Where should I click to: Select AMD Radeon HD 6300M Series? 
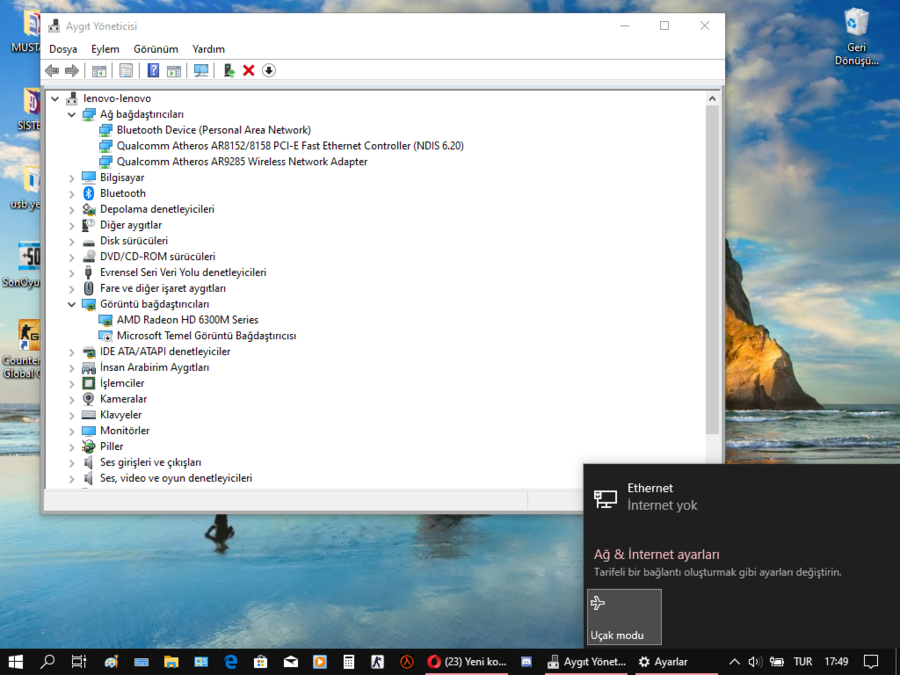click(x=187, y=320)
